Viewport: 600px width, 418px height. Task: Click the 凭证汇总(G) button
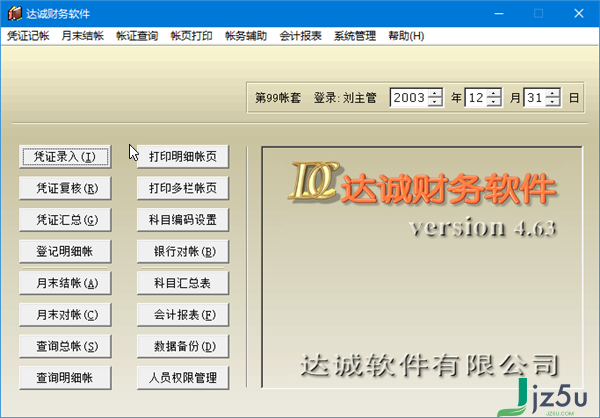(x=65, y=220)
